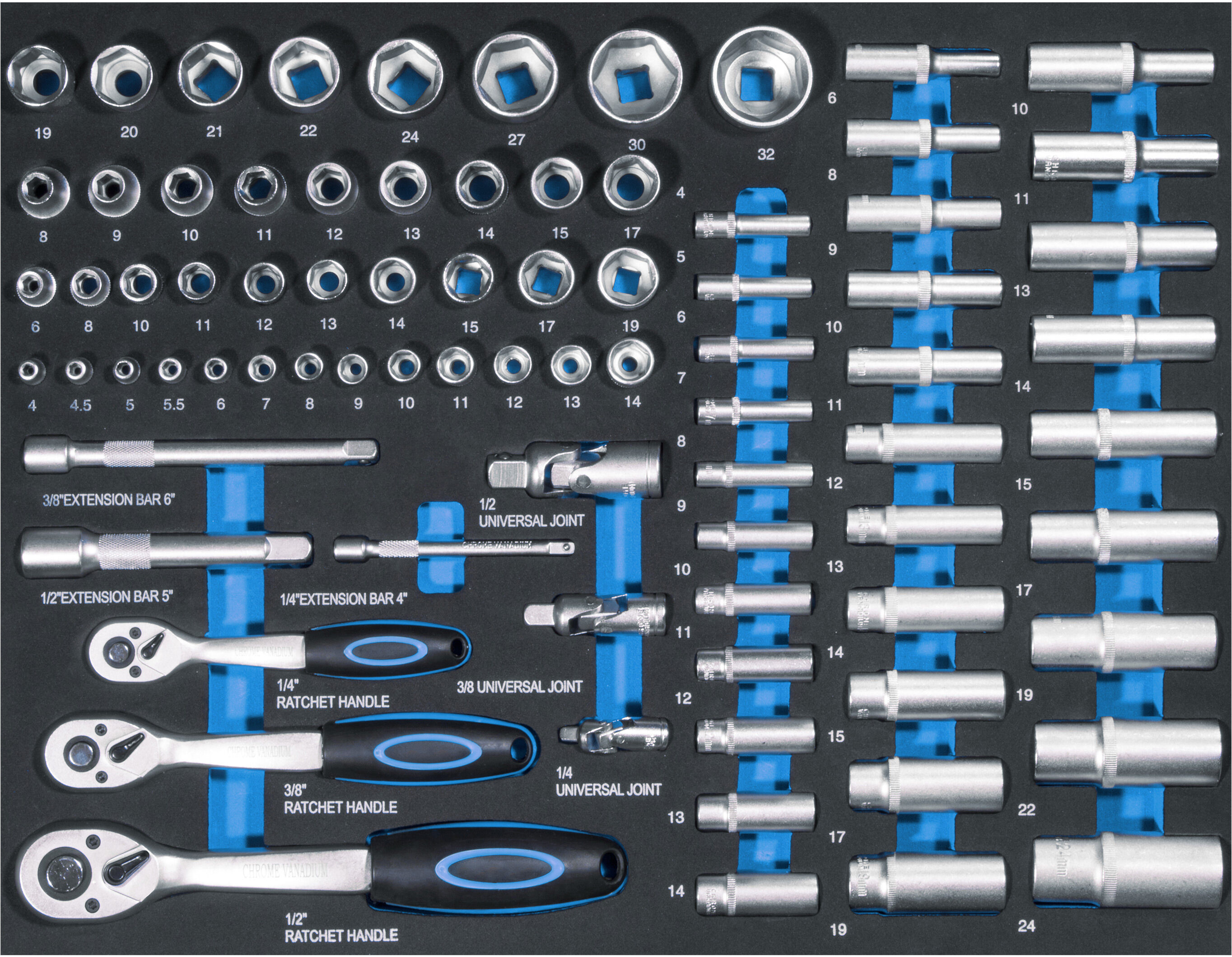The height and width of the screenshot is (957, 1232).
Task: Click the "3/8"EXTENSION BAR 6"" label
Action: click(x=109, y=500)
